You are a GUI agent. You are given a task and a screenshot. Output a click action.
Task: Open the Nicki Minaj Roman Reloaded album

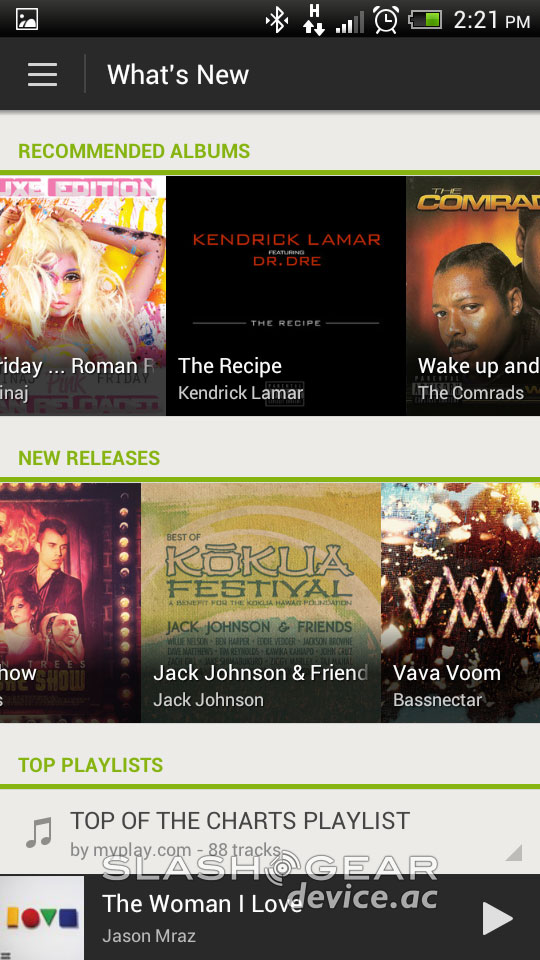83,296
